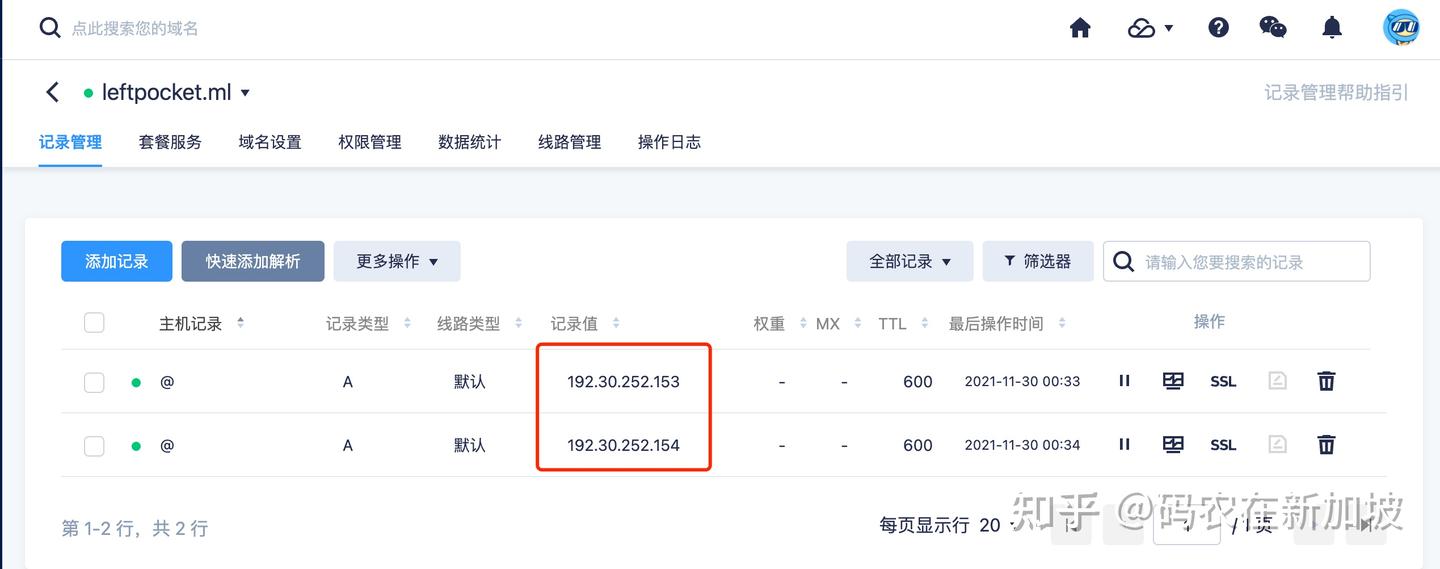
Task: Click SSL icon for 192.30.252.153 record
Action: coord(1223,381)
